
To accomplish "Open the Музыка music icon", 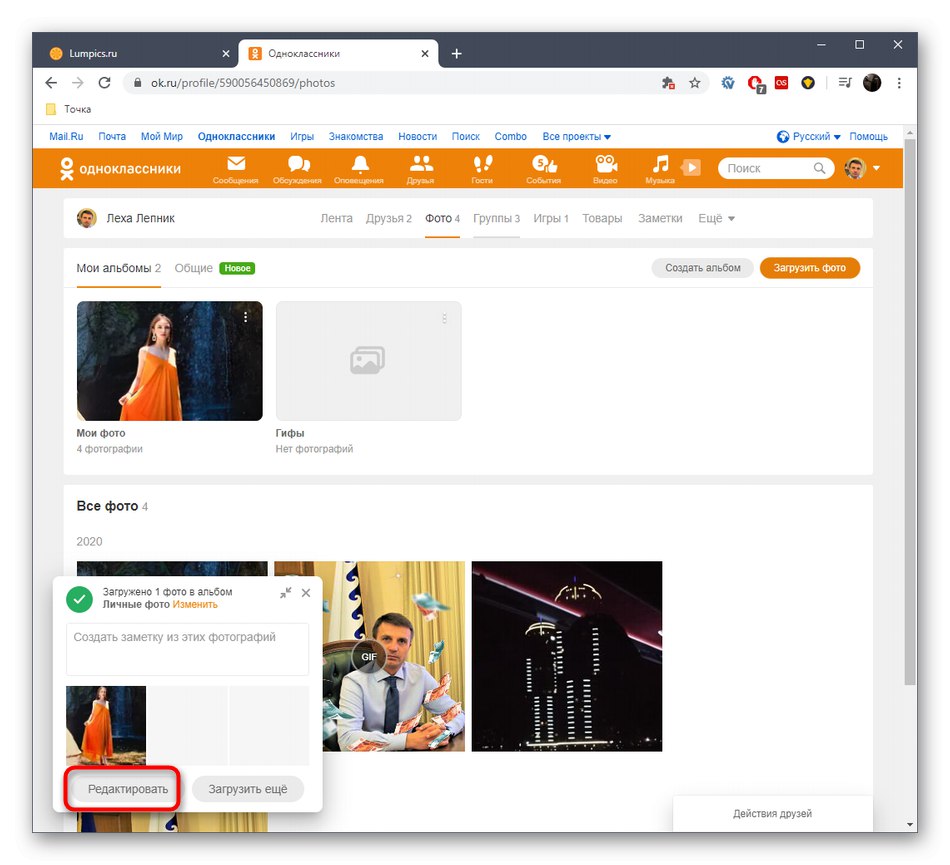I will 660,169.
